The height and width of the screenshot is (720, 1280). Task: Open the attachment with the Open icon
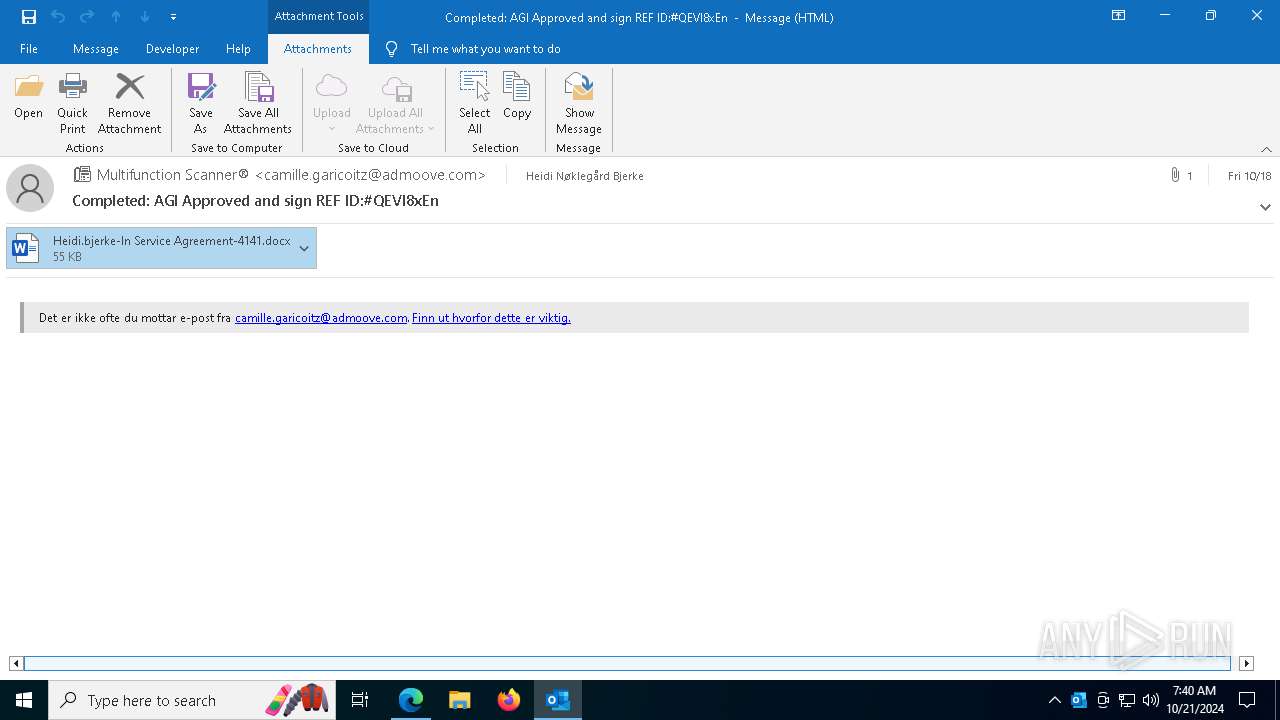click(28, 97)
